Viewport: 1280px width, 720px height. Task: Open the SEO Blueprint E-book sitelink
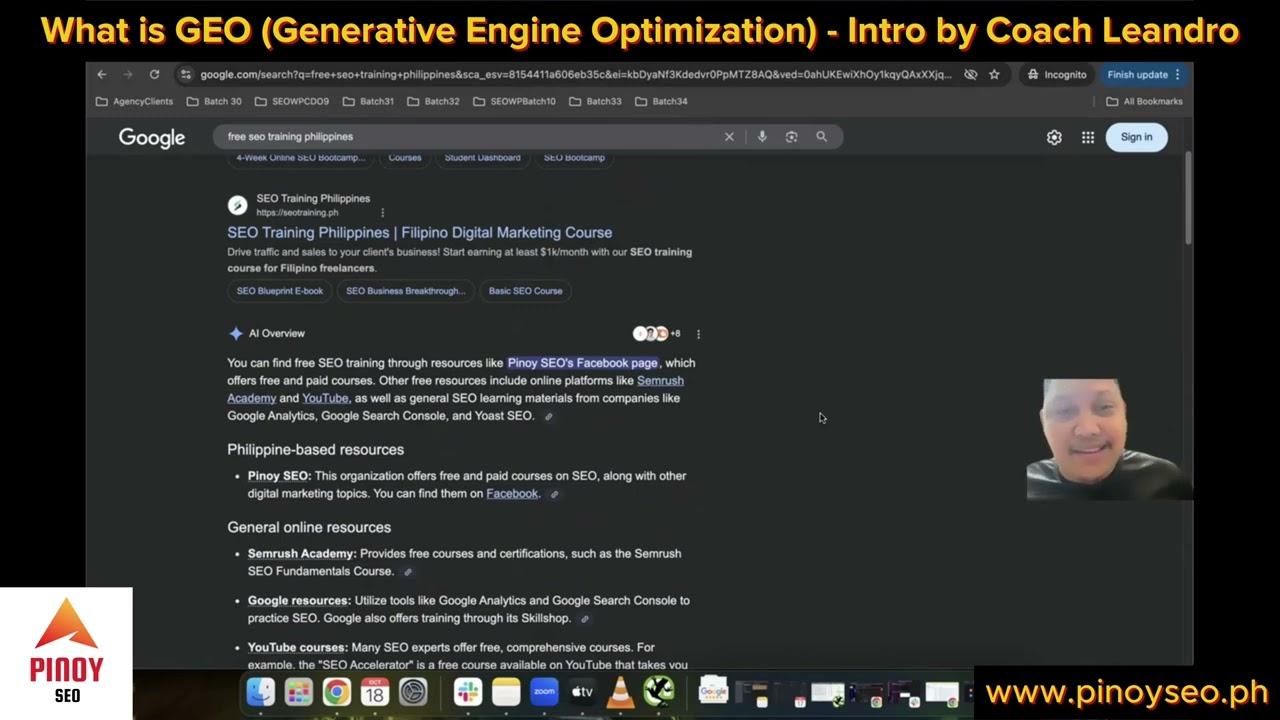[x=280, y=291]
